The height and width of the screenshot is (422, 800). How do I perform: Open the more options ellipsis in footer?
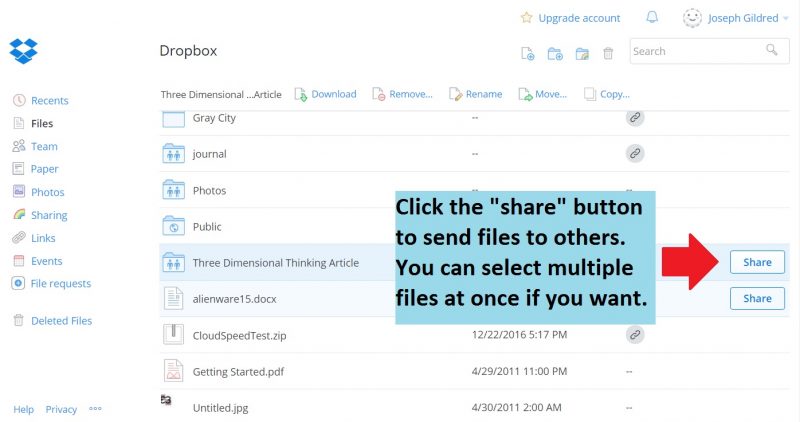tap(95, 408)
